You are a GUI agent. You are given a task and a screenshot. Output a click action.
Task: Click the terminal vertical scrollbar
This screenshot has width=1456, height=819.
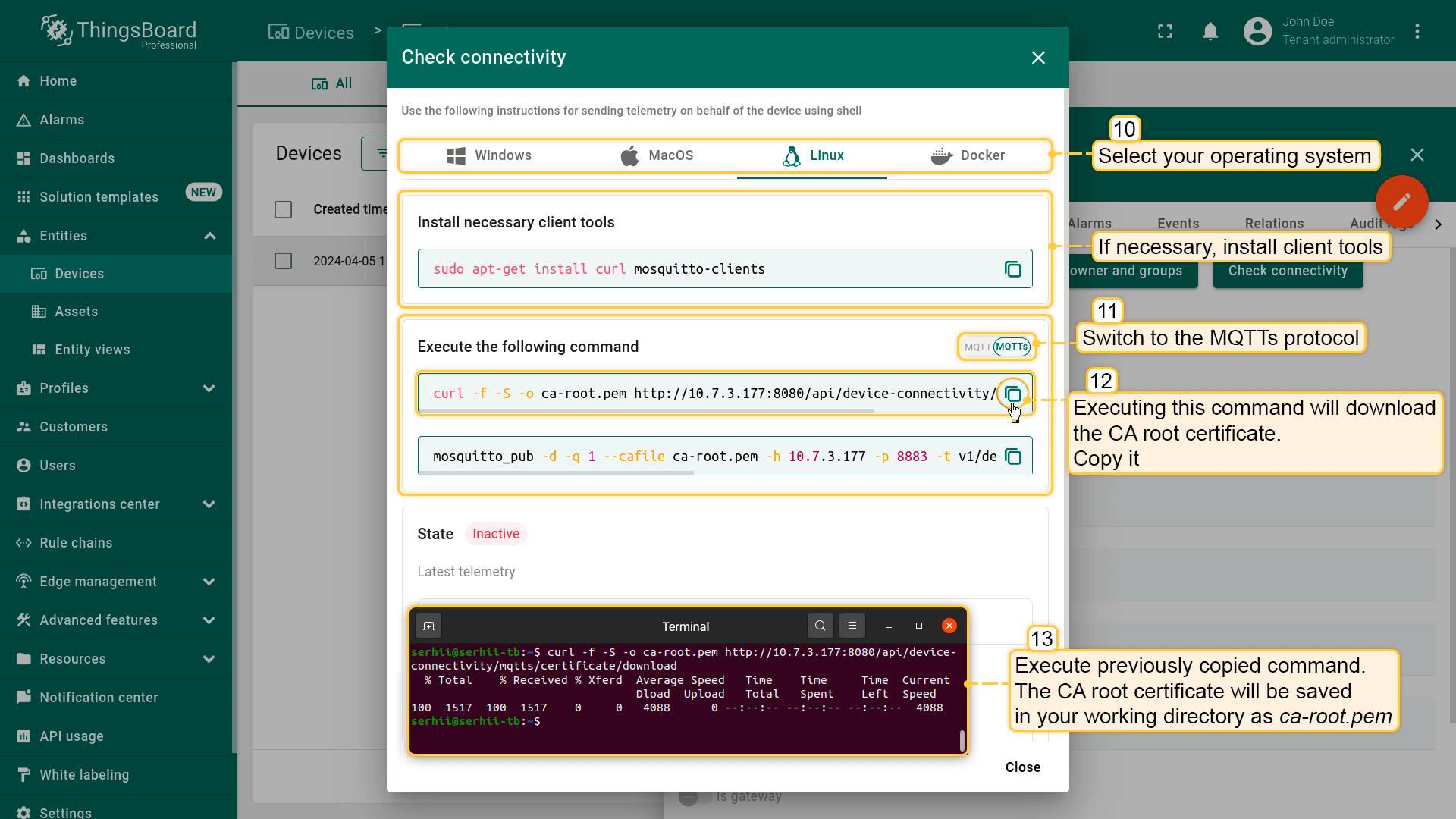(x=962, y=739)
